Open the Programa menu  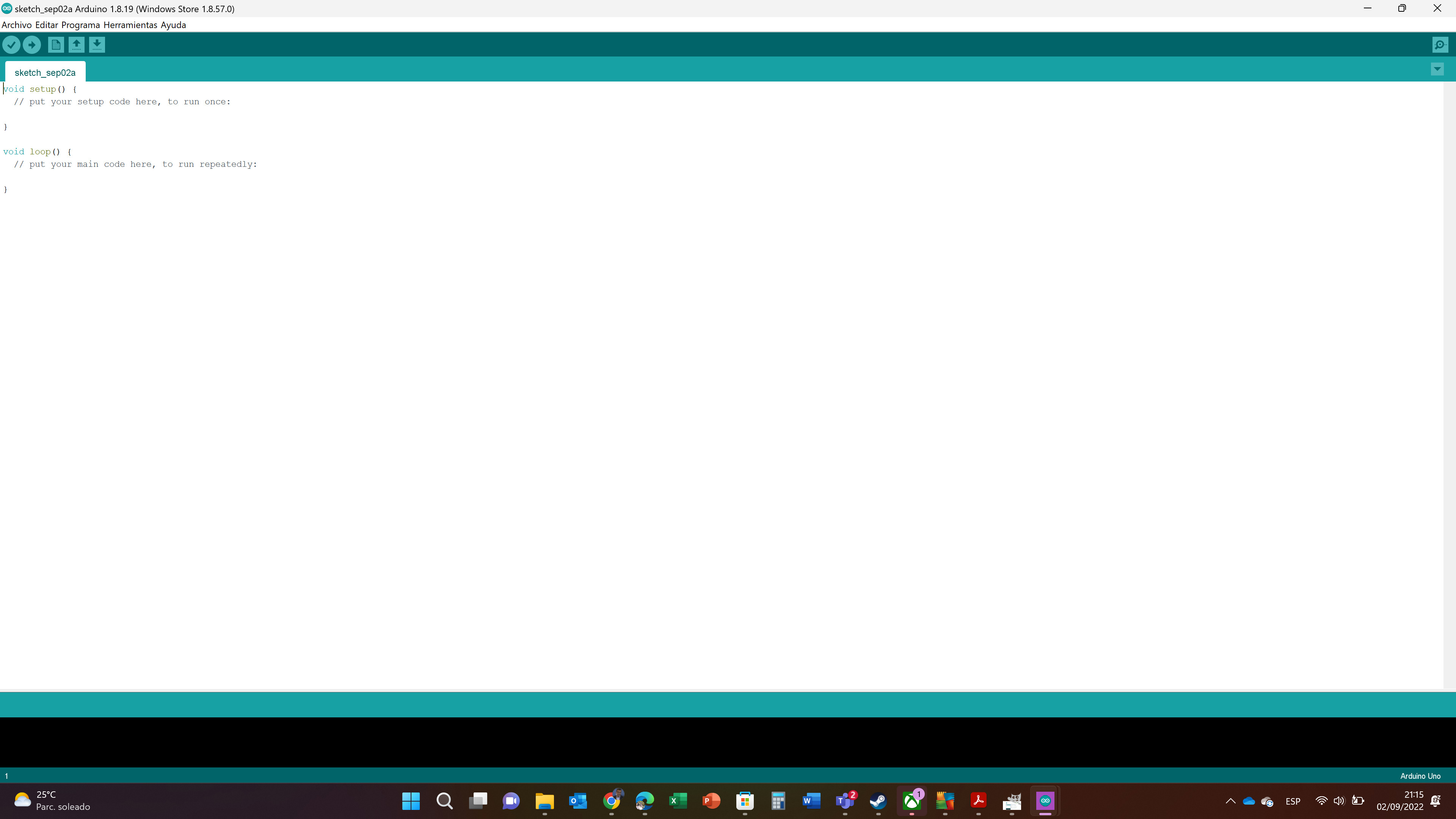[x=80, y=25]
